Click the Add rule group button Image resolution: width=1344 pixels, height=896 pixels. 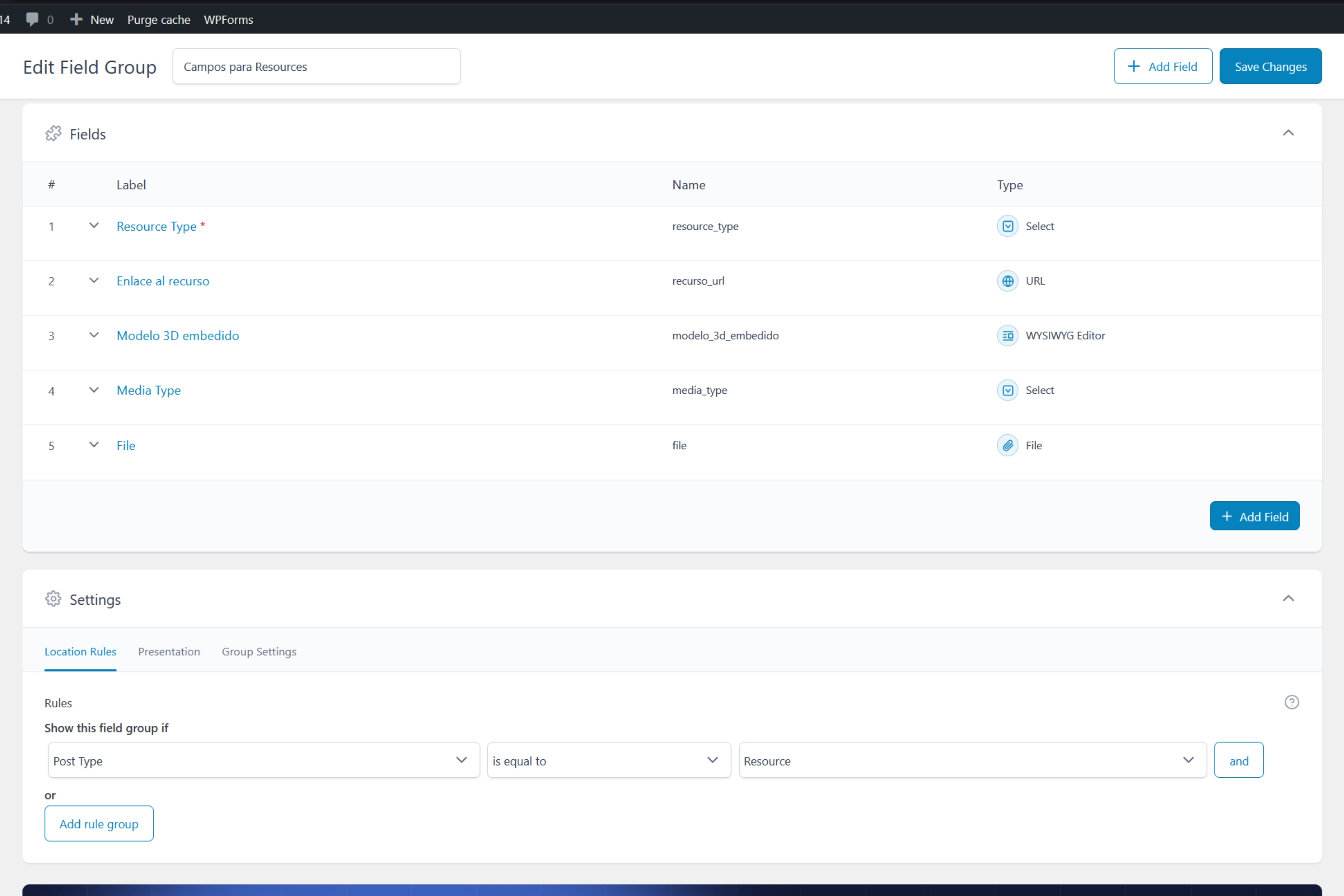99,823
